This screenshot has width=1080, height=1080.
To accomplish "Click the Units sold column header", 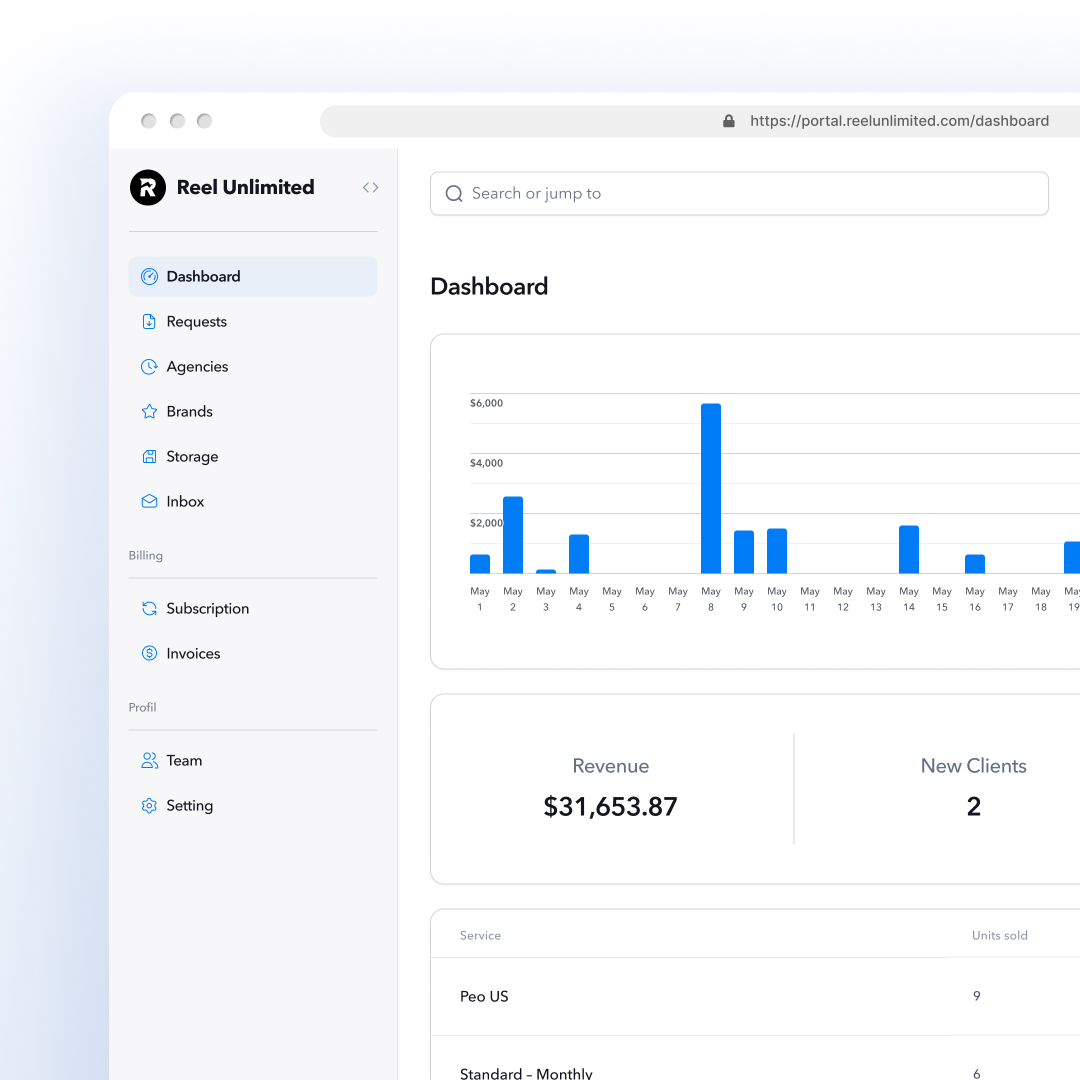I will click(999, 935).
